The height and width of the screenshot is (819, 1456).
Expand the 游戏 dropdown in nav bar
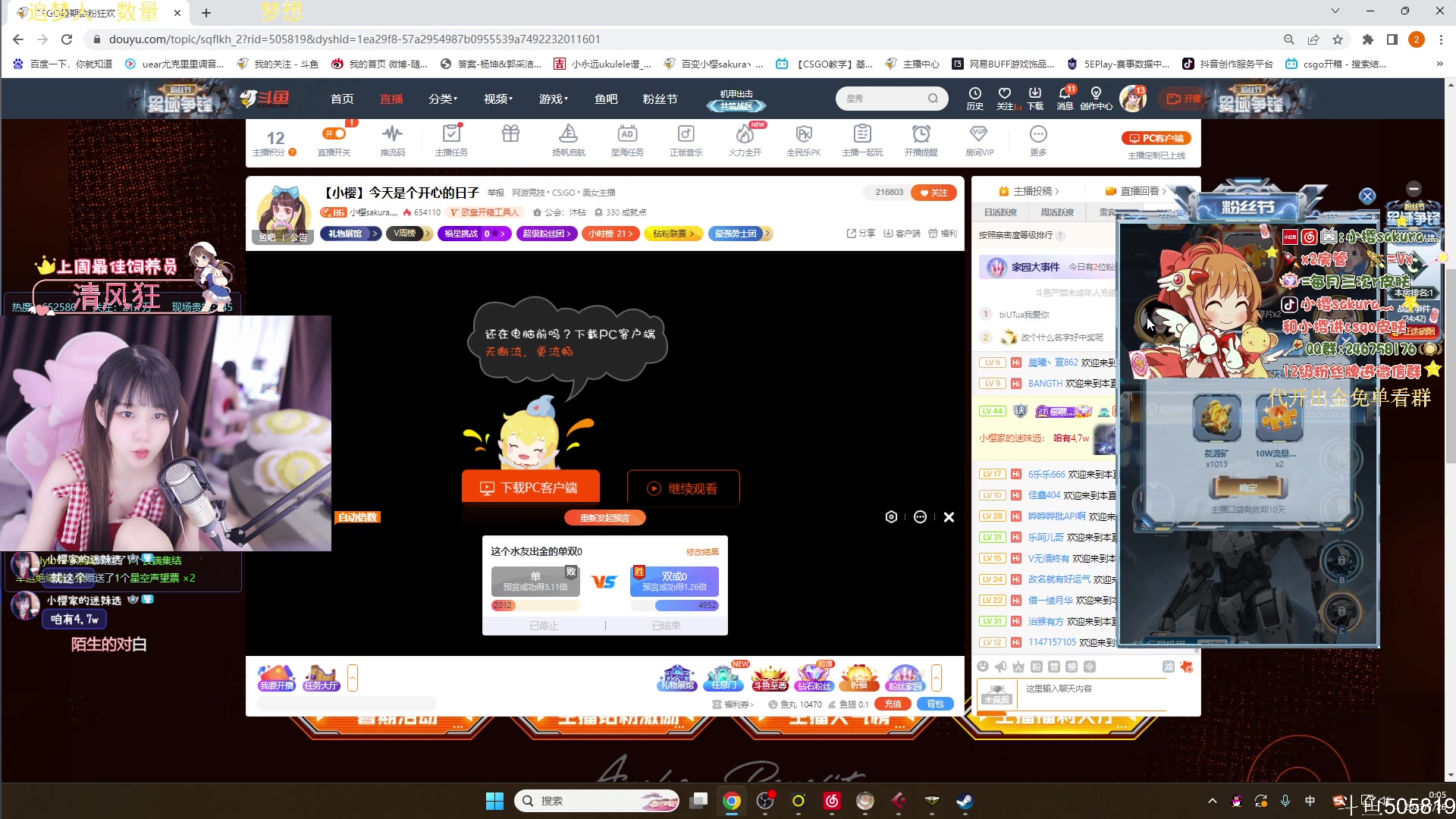click(554, 99)
